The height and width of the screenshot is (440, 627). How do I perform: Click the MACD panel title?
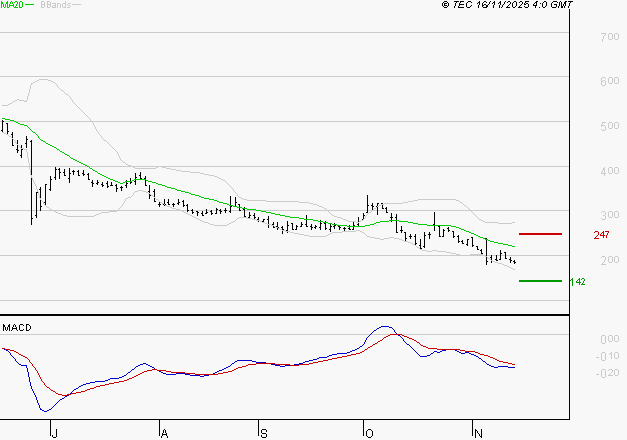(x=17, y=328)
